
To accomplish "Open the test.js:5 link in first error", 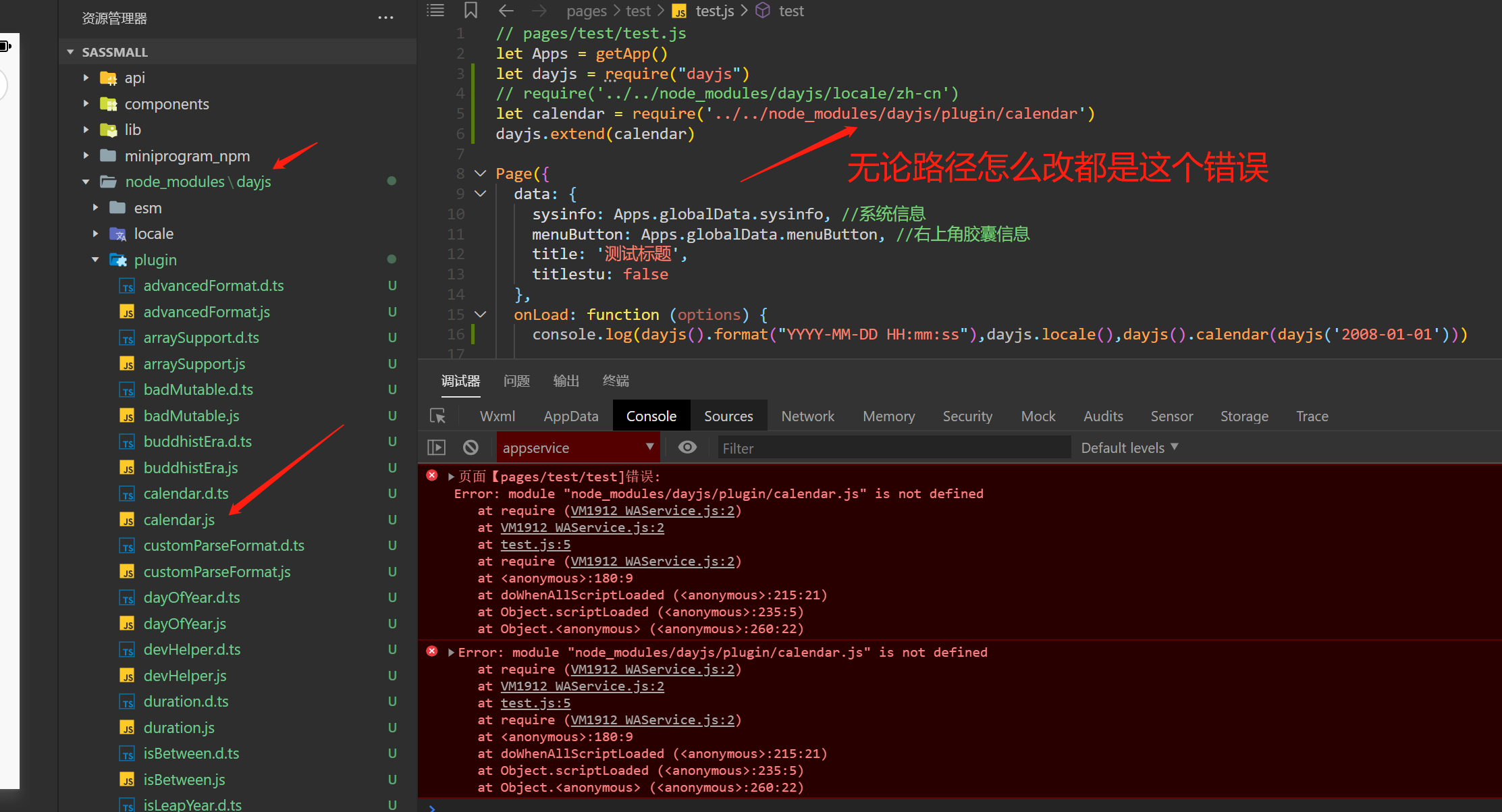I will (x=535, y=544).
